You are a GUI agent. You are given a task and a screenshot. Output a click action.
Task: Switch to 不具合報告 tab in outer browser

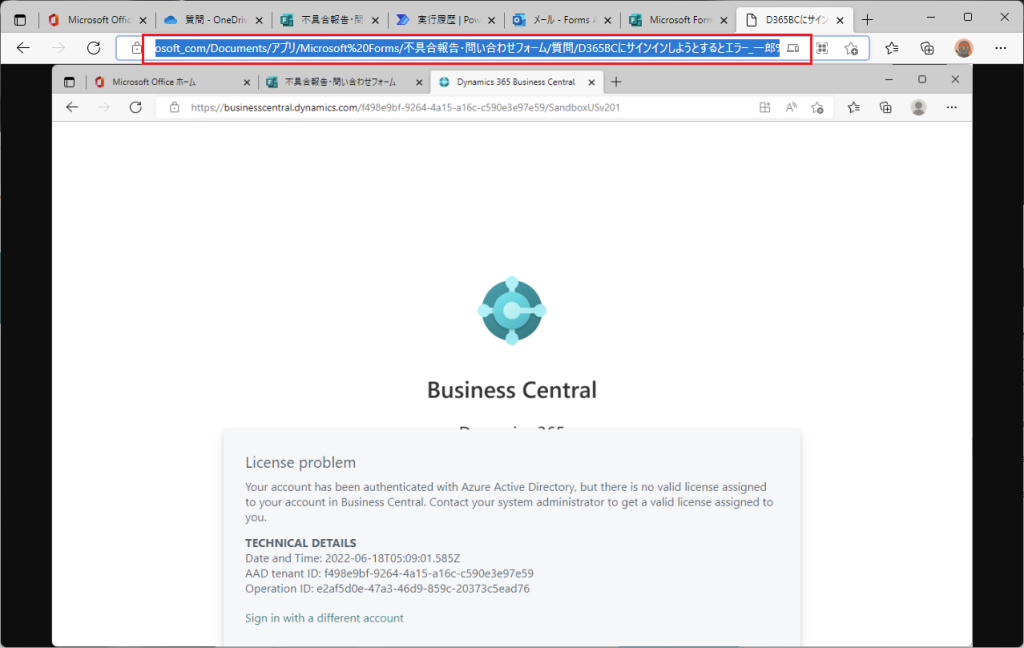(329, 20)
